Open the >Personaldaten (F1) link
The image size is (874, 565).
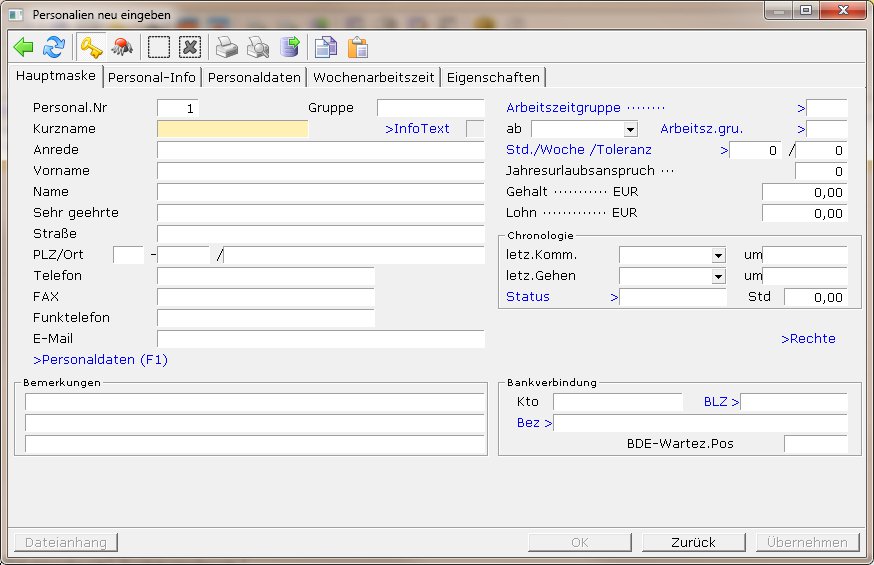(x=100, y=359)
